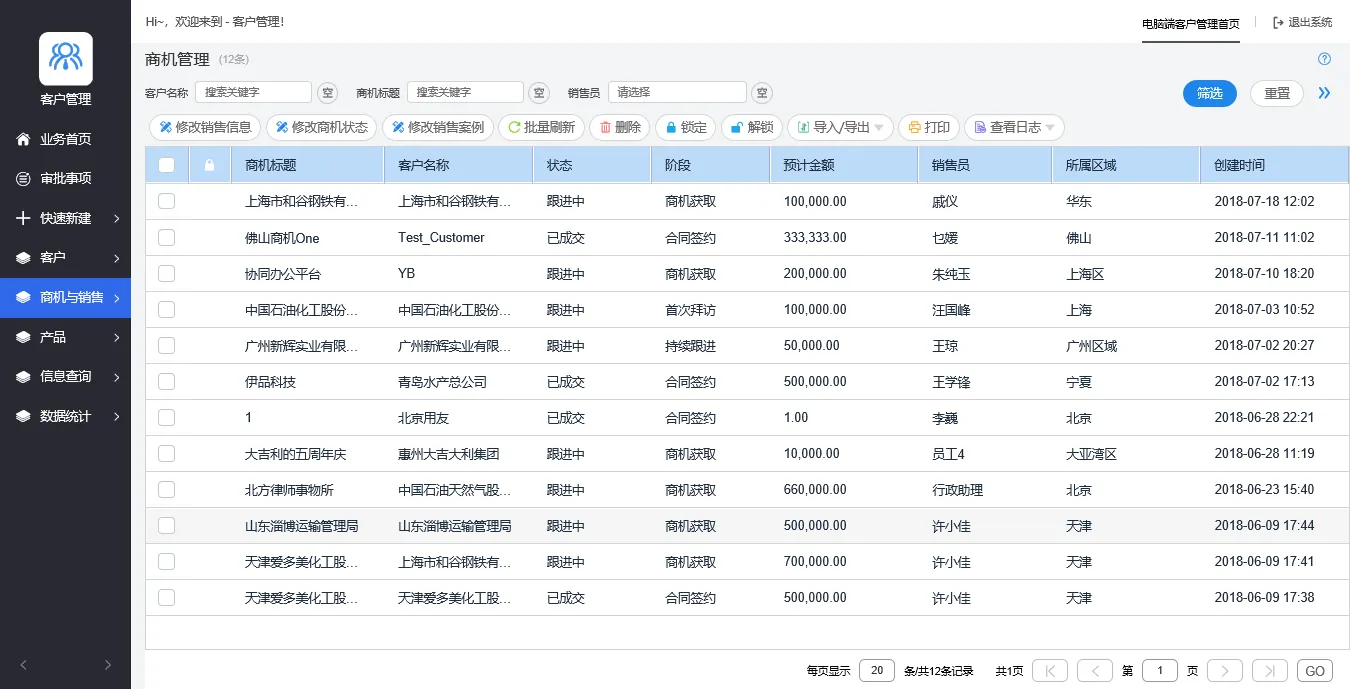This screenshot has width=1350, height=689.
Task: Open the 查看日志 dropdown
Action: click(x=1014, y=127)
